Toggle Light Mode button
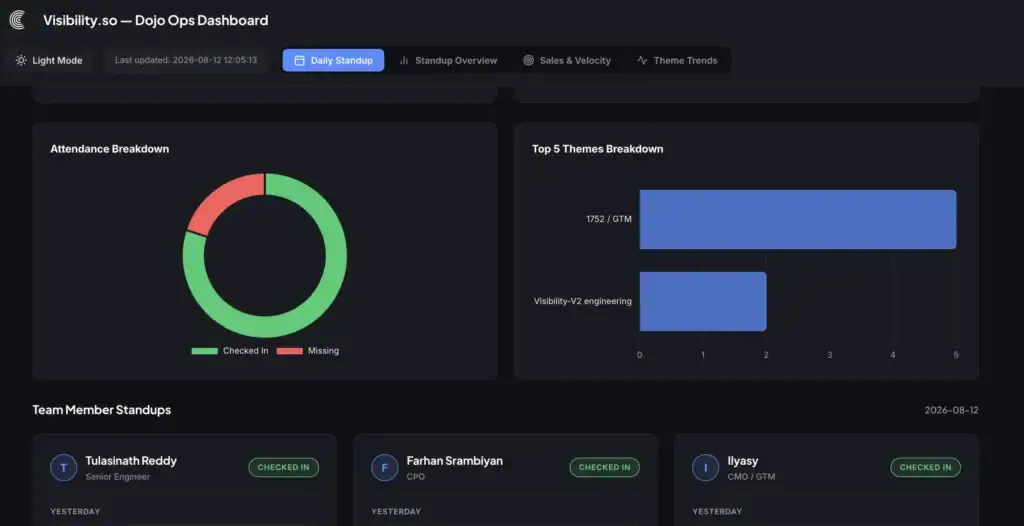This screenshot has width=1024, height=526. pos(49,60)
